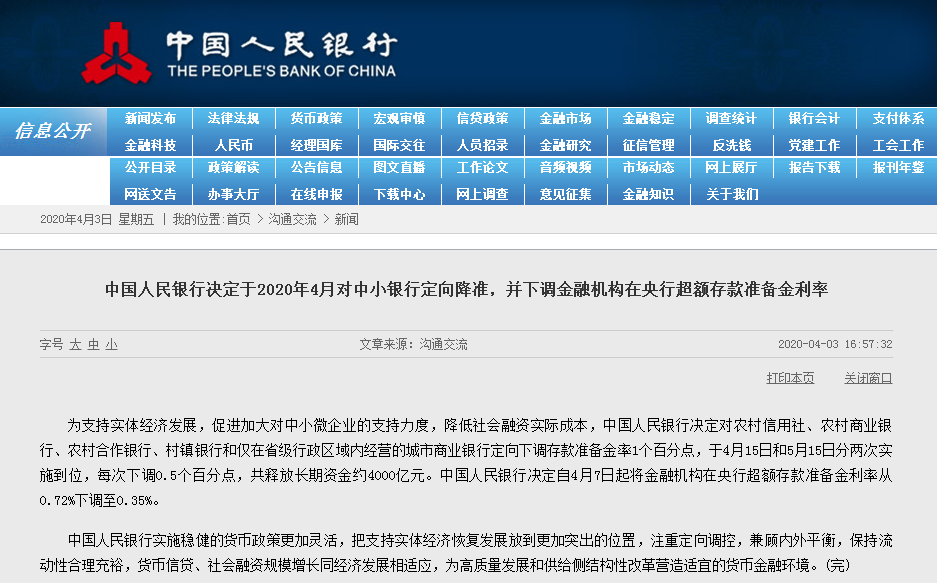
Task: Set font size to 大
Action: pos(75,344)
